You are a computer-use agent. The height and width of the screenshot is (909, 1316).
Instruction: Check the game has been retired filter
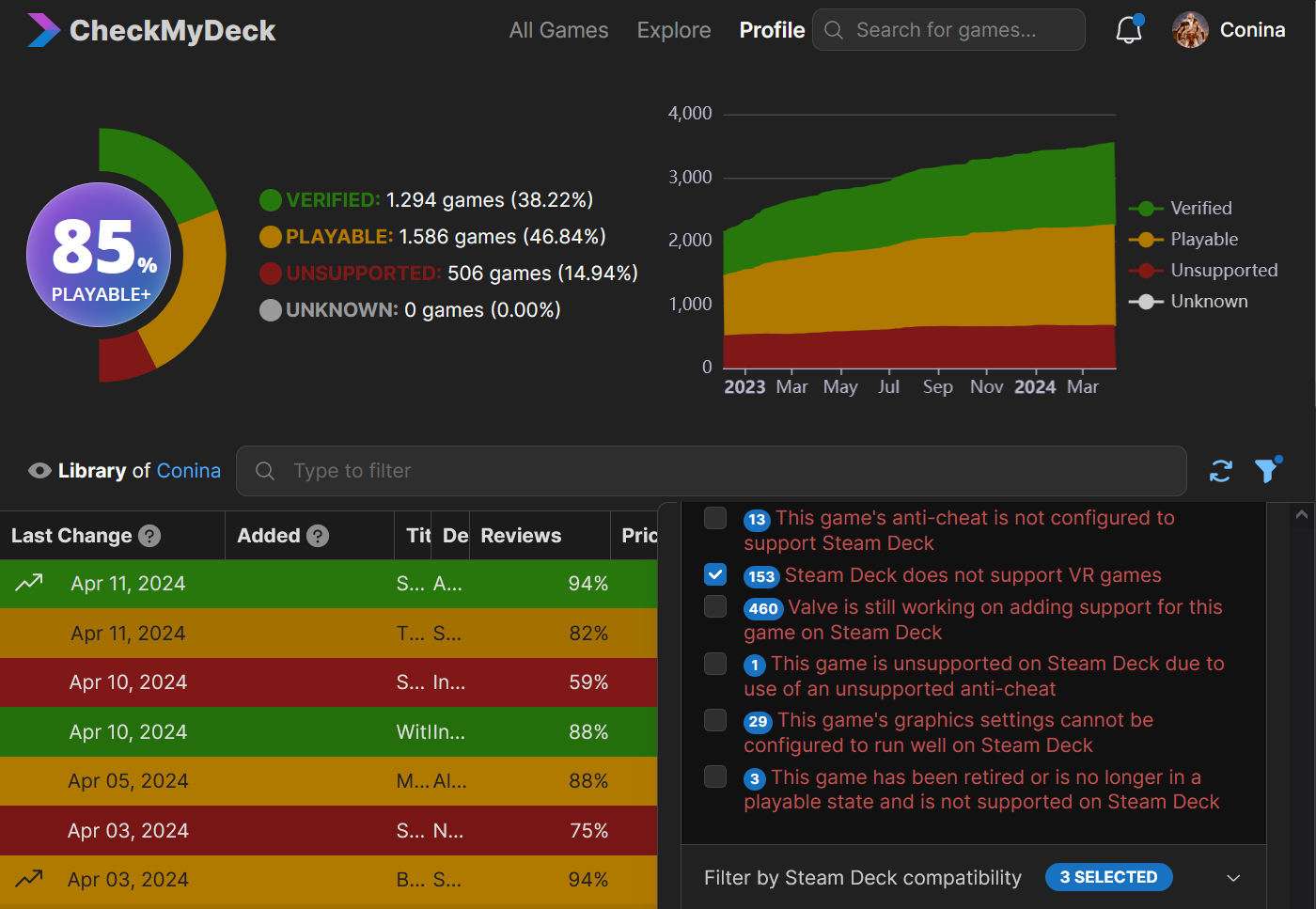715,776
